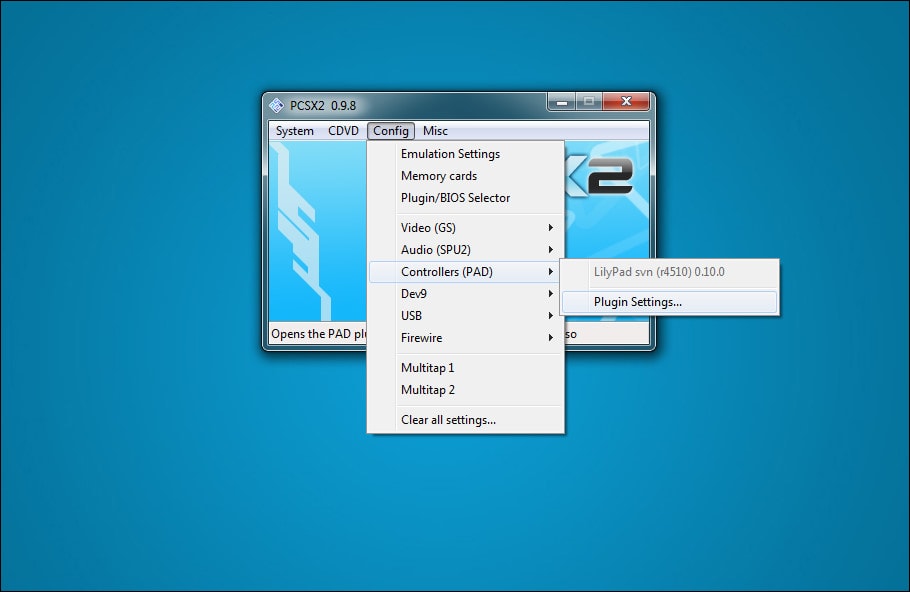Select Emulation Settings
This screenshot has width=910, height=592.
coord(466,154)
